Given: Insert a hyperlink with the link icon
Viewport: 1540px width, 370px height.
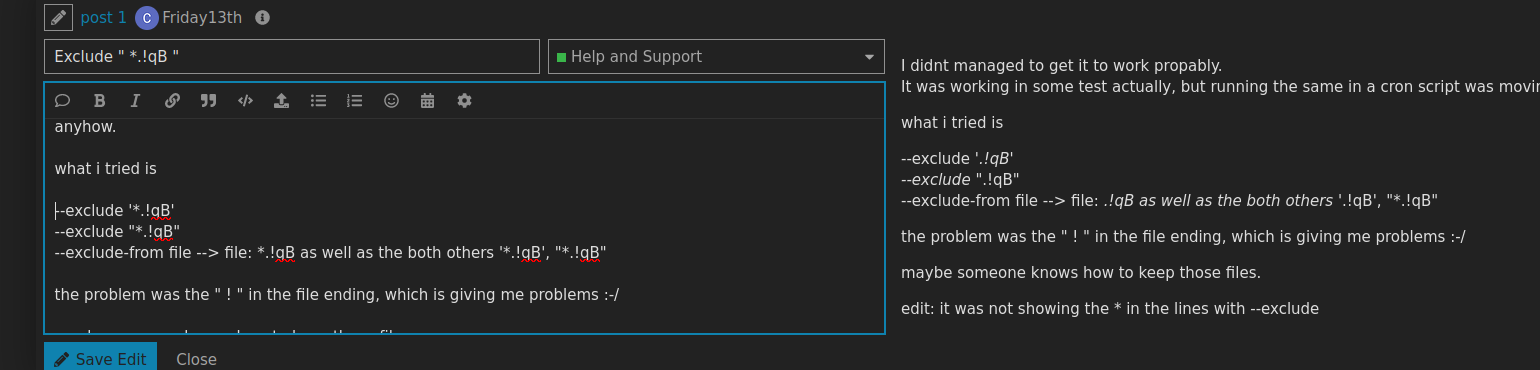Looking at the screenshot, I should (x=172, y=100).
